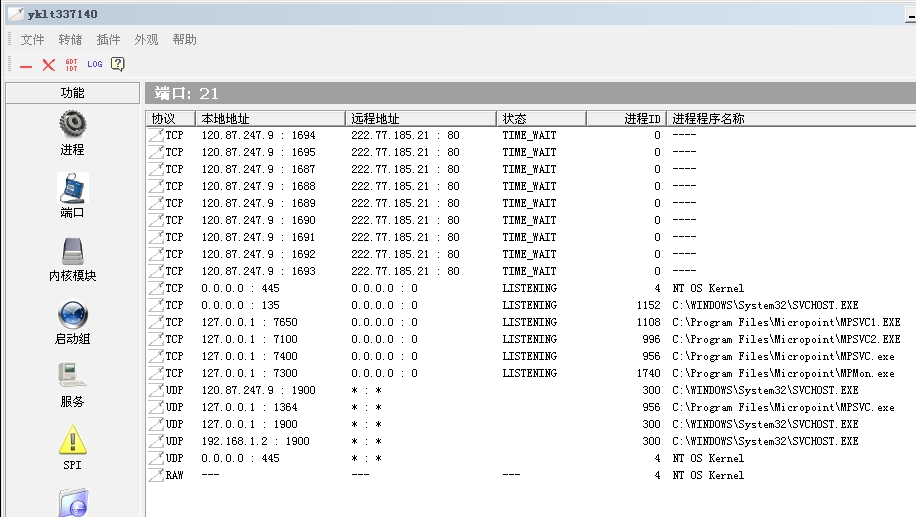Open the 文件 menu
Viewport: 916px width, 517px height.
point(32,40)
